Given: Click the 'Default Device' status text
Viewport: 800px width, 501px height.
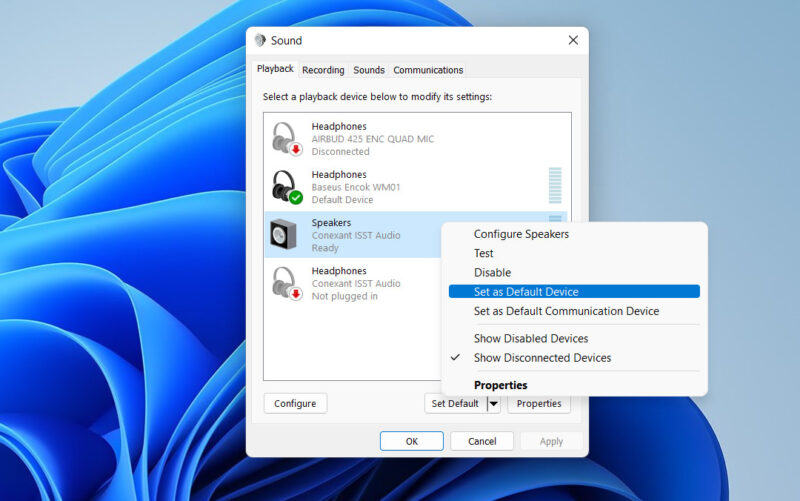Looking at the screenshot, I should pos(342,200).
